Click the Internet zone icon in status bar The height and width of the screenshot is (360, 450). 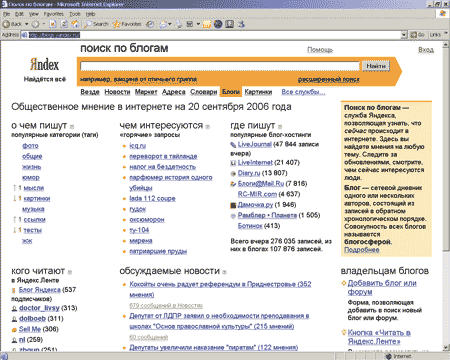click(x=389, y=356)
